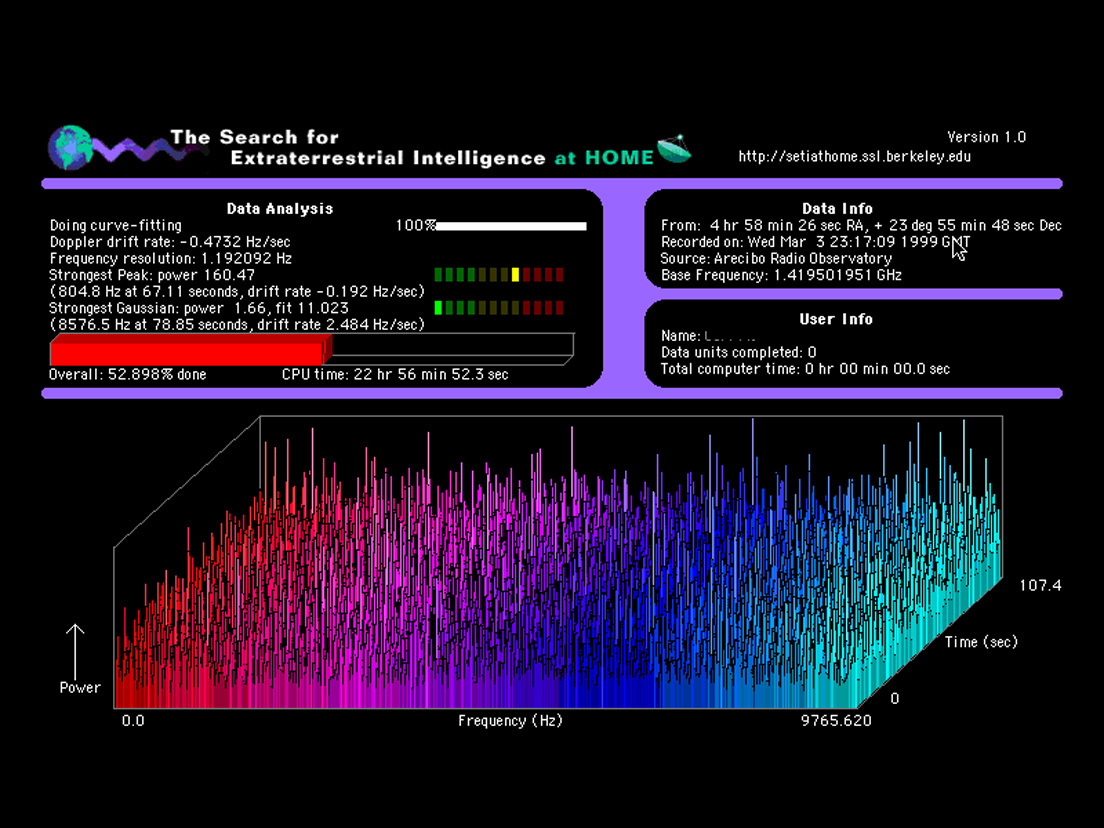Click the Time (sec) axis label
This screenshot has height=828, width=1104.
point(981,642)
